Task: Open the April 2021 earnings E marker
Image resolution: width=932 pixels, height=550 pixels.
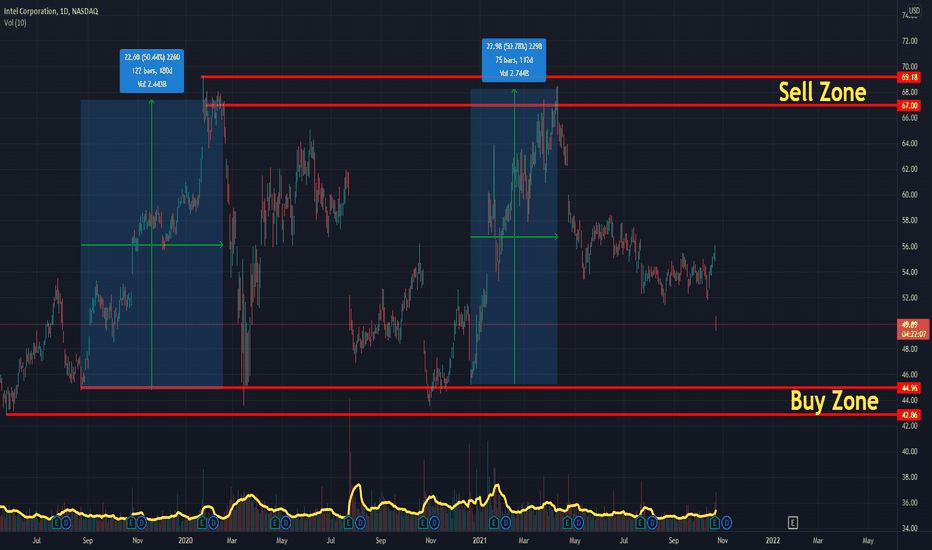Action: click(x=568, y=523)
